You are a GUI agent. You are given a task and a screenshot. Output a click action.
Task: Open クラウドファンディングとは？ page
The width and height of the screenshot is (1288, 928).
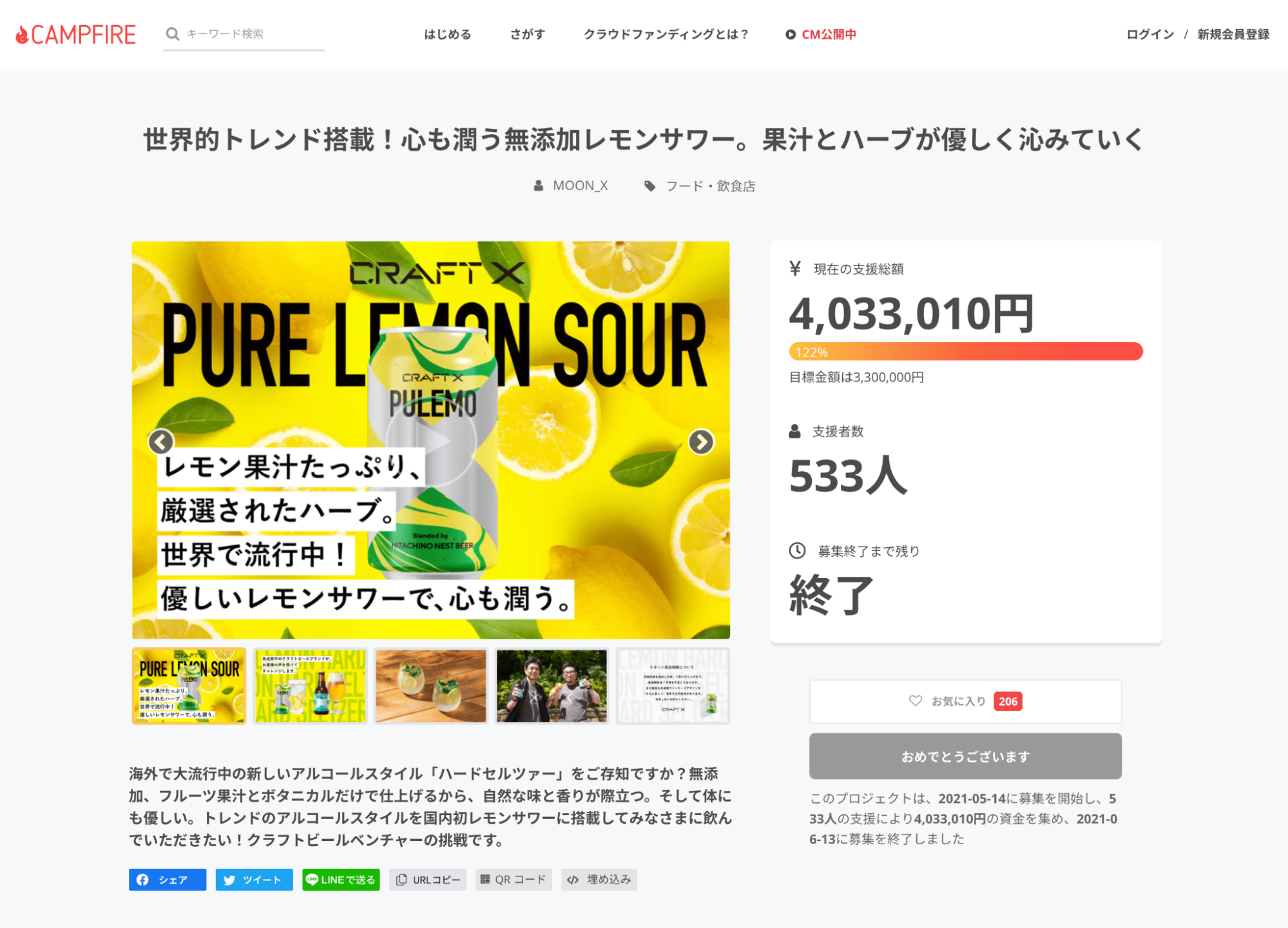[x=666, y=34]
